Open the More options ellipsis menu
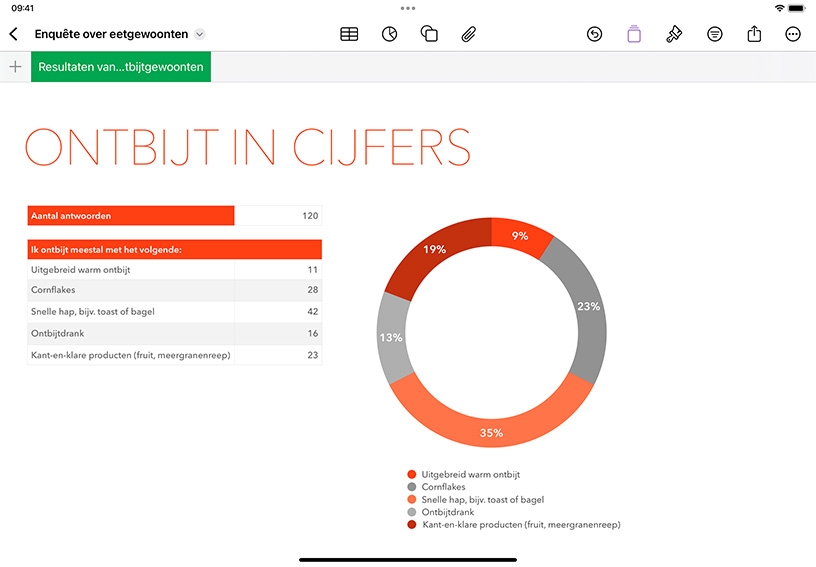The image size is (816, 567). click(793, 34)
